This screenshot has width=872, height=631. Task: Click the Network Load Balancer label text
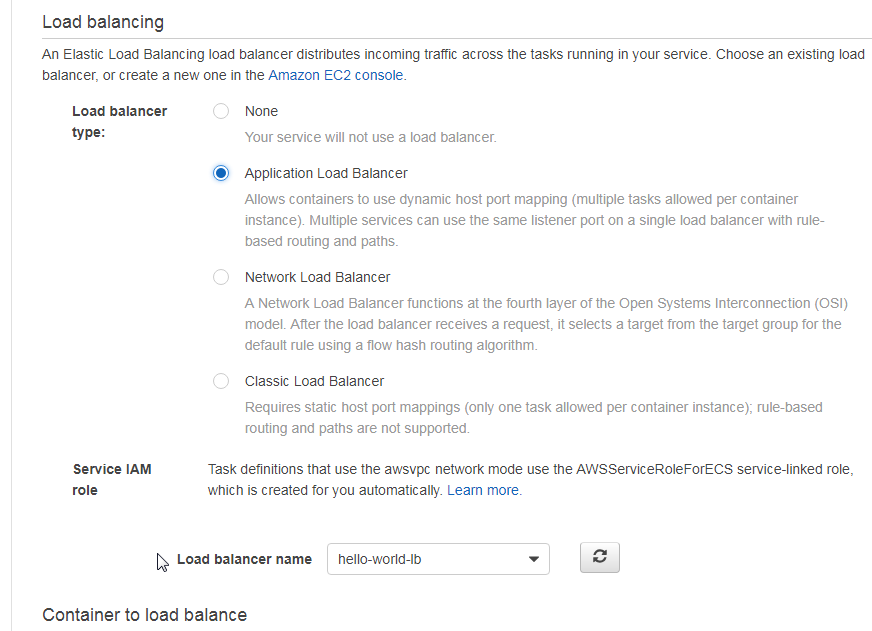click(x=318, y=277)
